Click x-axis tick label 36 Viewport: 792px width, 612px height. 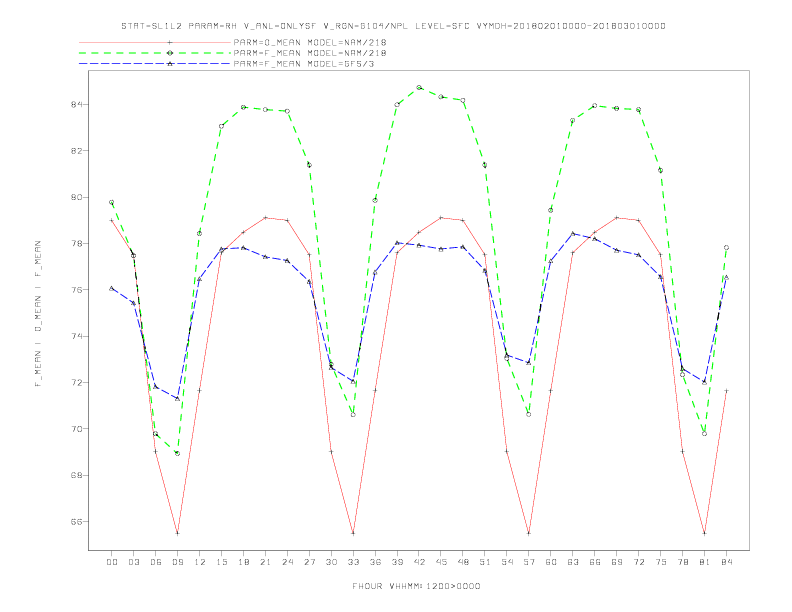(375, 562)
